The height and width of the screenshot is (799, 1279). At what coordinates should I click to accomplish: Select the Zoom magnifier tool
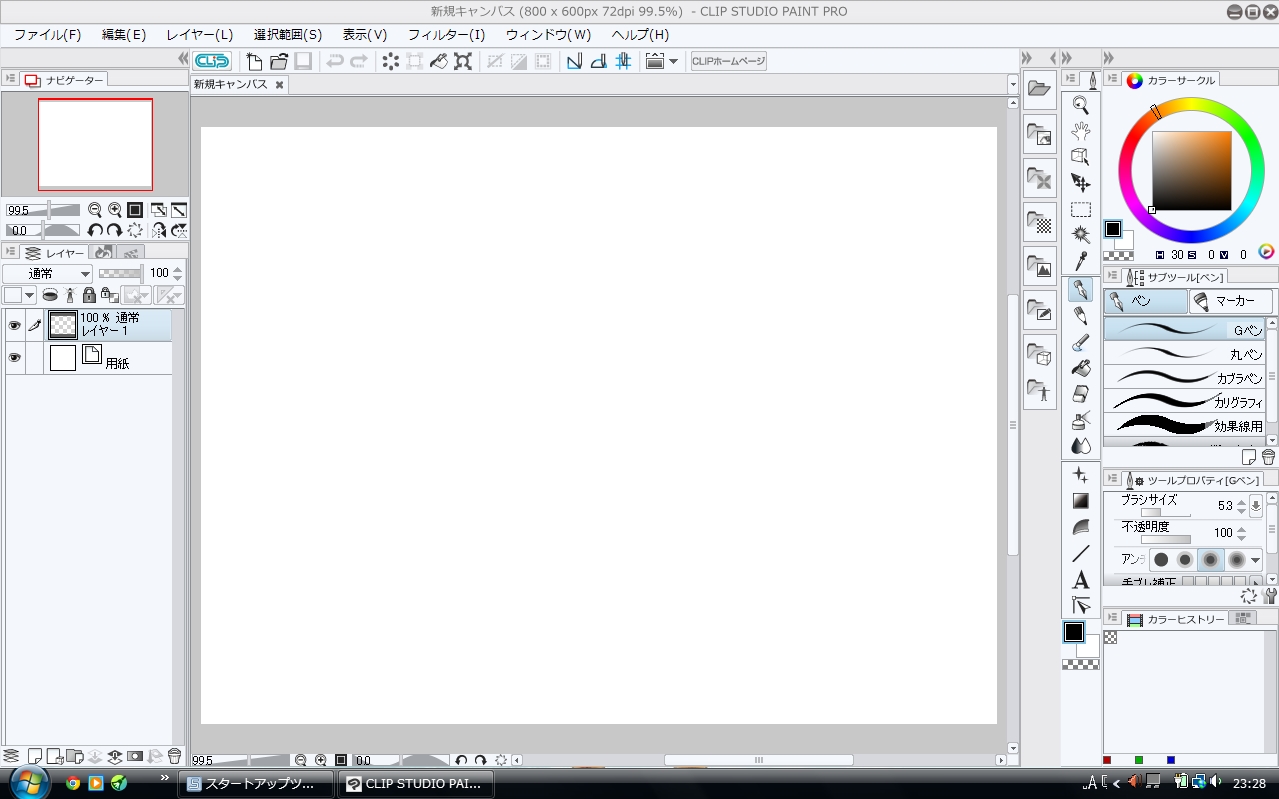coord(1081,105)
